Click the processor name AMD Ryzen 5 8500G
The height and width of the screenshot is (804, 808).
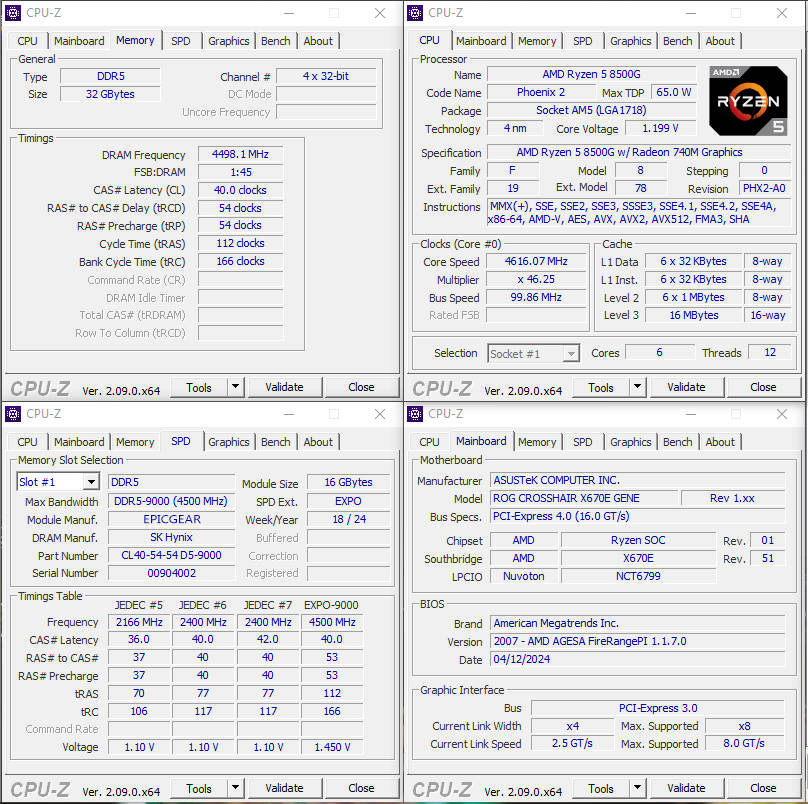(x=592, y=74)
